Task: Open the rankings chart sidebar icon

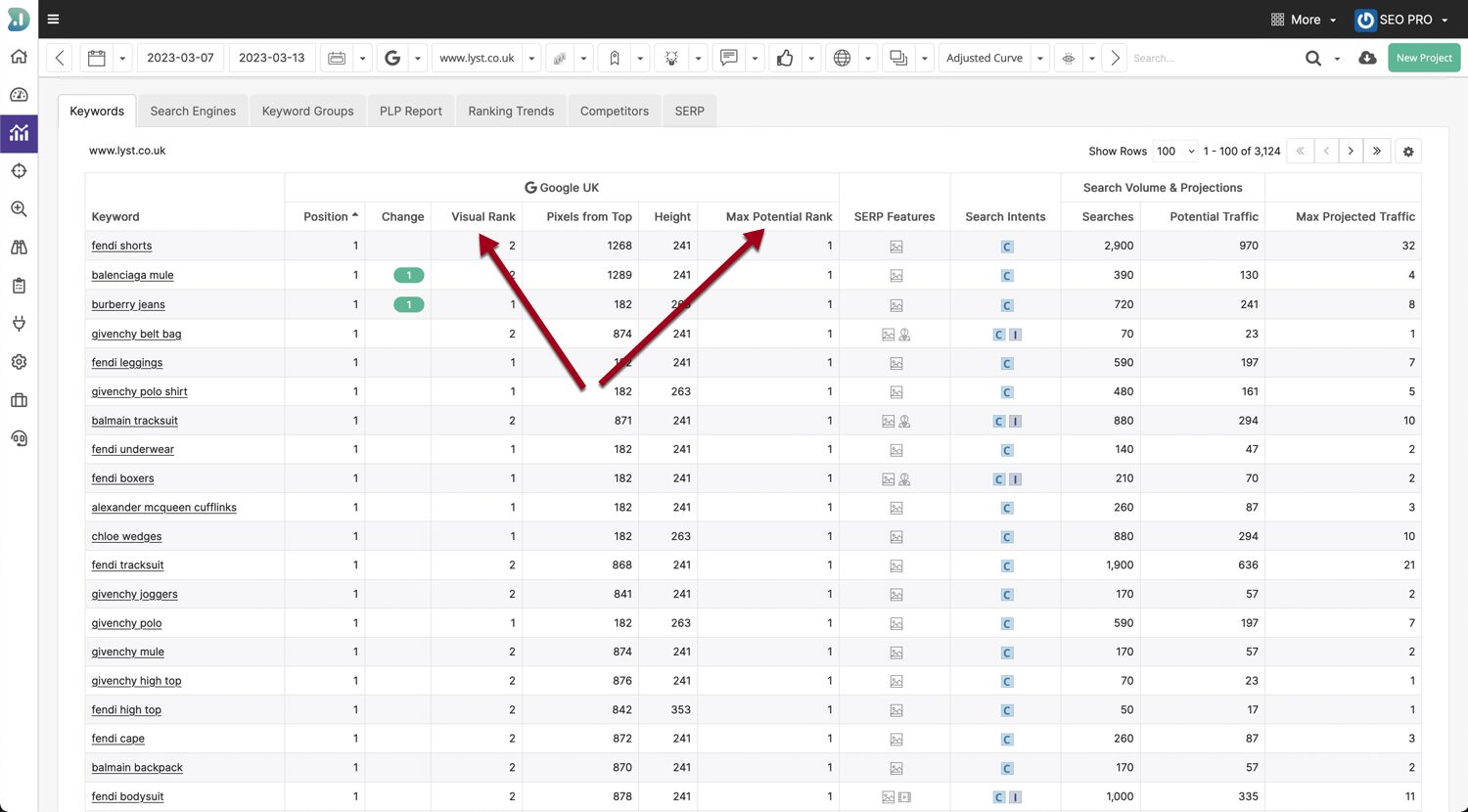Action: [x=19, y=133]
